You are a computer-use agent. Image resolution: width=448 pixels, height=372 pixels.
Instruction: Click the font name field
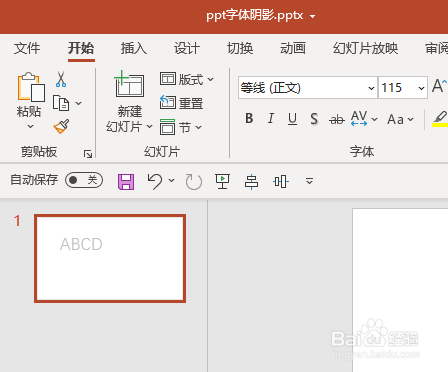[x=303, y=88]
